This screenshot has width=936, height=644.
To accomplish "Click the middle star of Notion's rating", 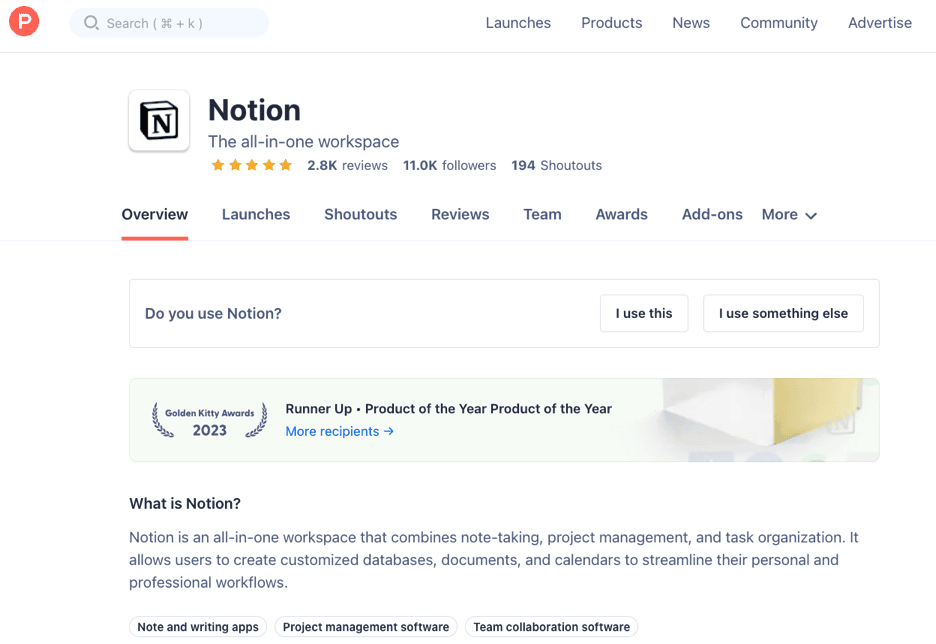I will point(251,165).
